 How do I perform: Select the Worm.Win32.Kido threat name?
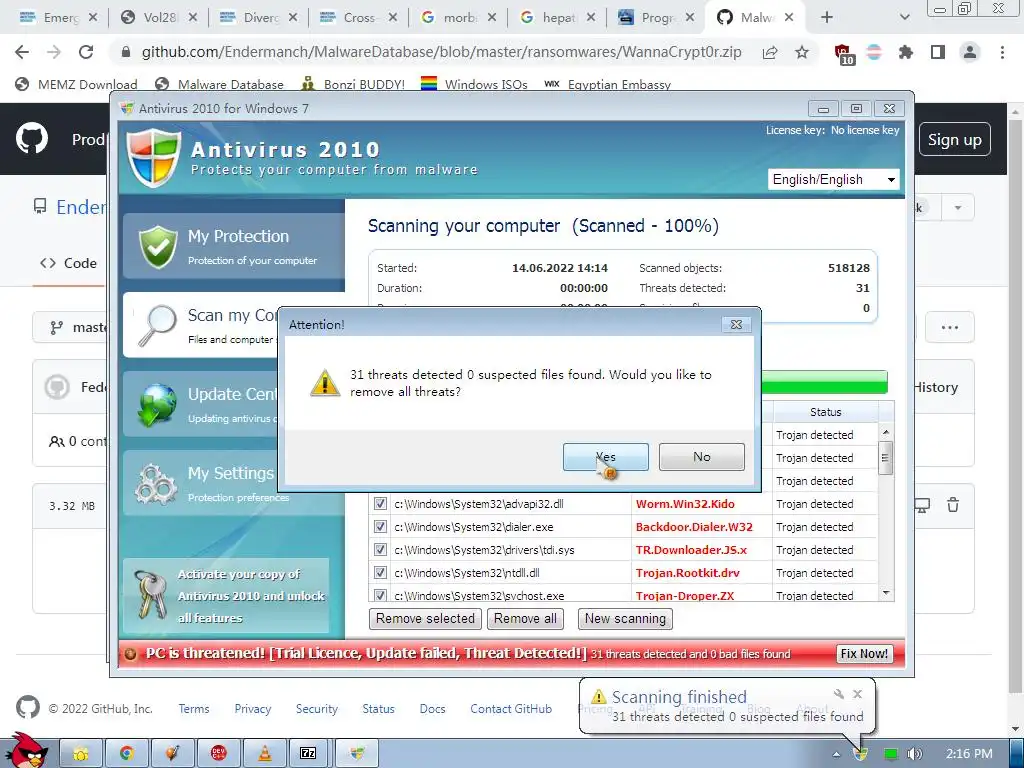[x=685, y=504]
